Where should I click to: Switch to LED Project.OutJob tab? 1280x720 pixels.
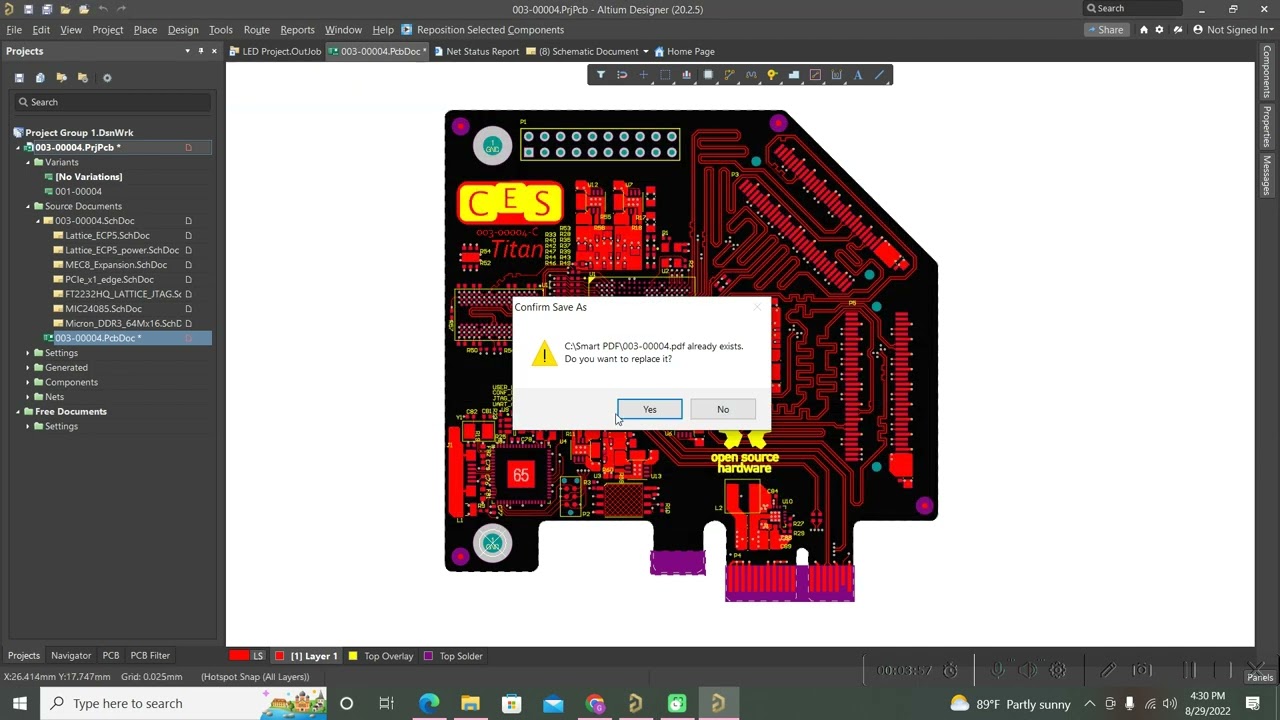pos(275,51)
